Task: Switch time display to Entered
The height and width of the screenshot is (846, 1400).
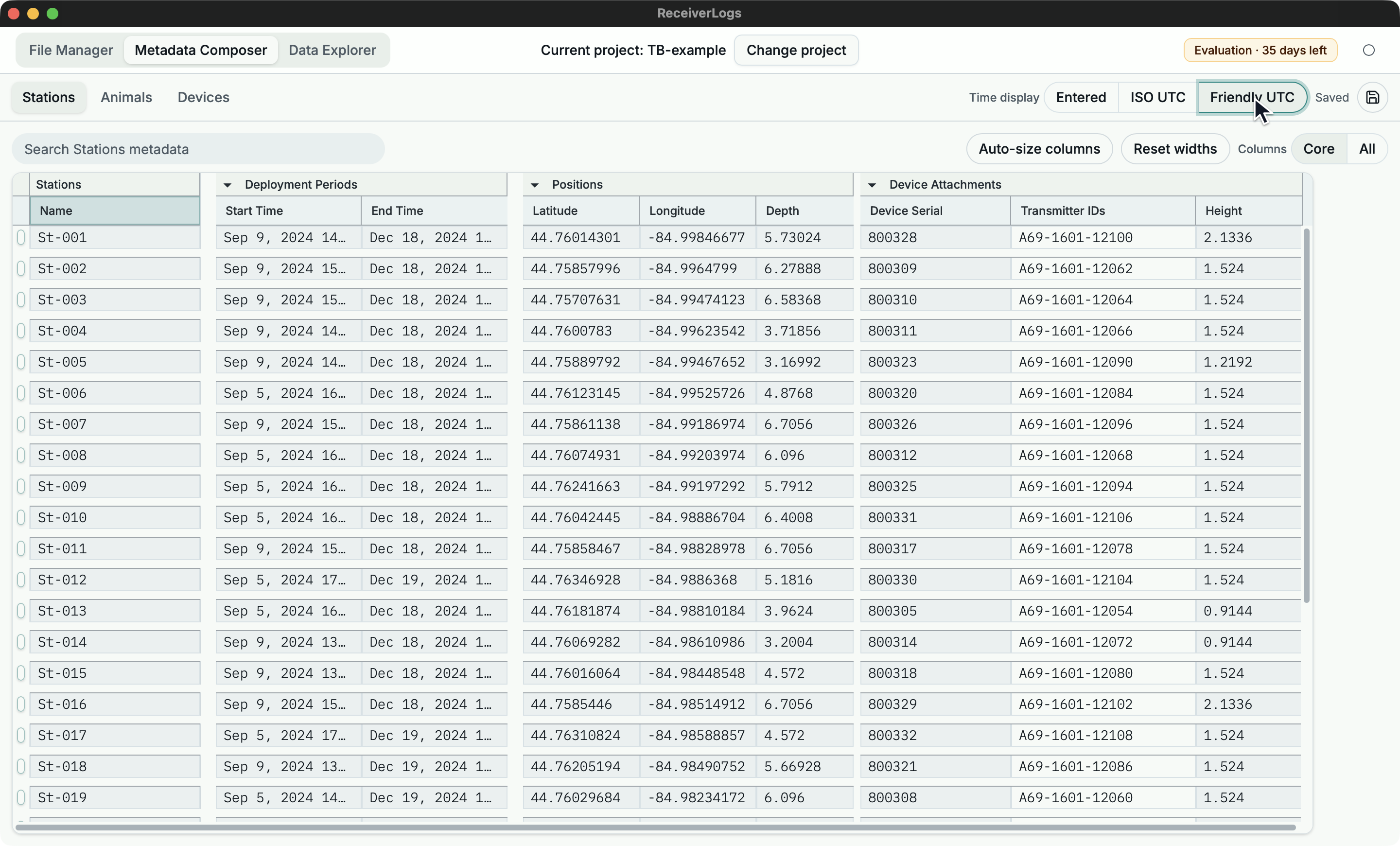Action: pos(1081,97)
